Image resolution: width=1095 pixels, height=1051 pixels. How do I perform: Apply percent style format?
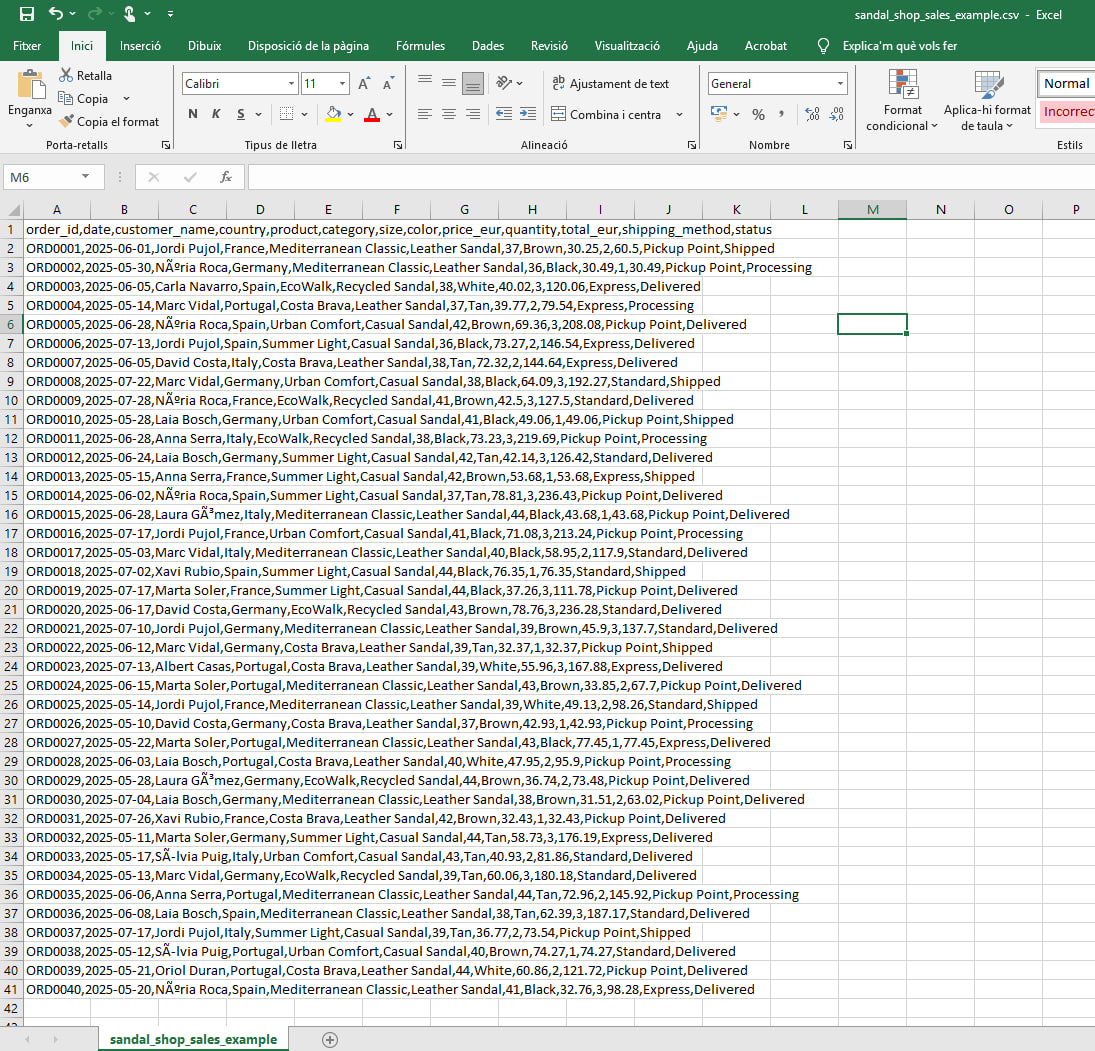click(758, 115)
